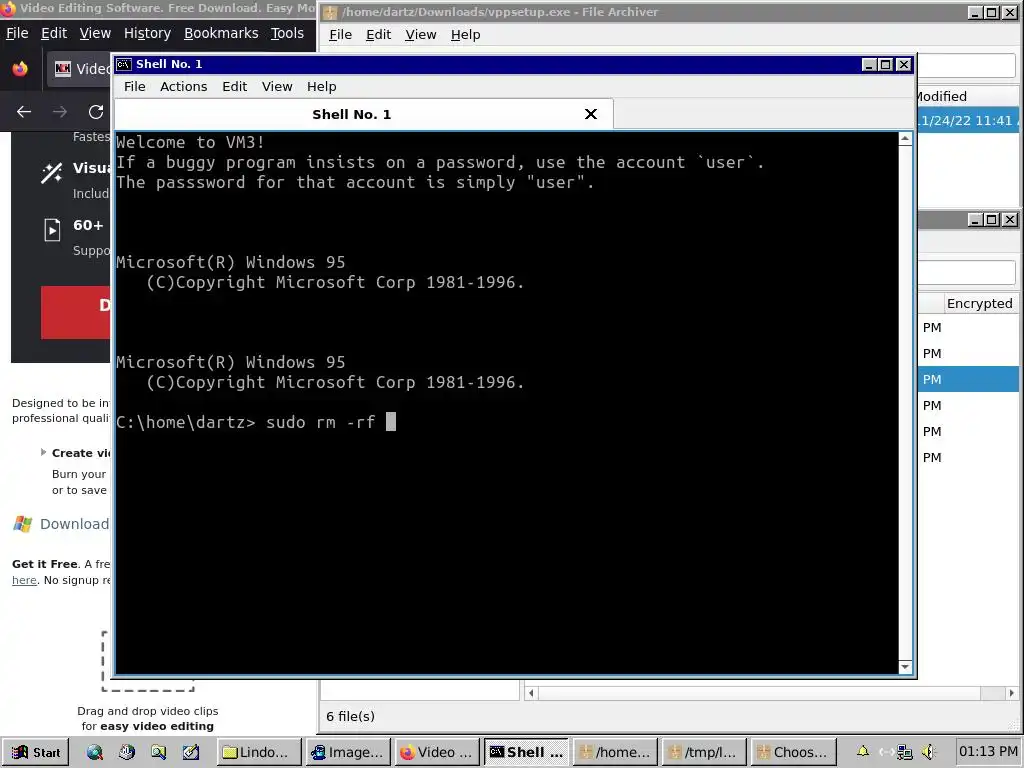Click the archive icon in File Archiver title bar
Screen dimensions: 1024x768
pyautogui.click(x=330, y=12)
